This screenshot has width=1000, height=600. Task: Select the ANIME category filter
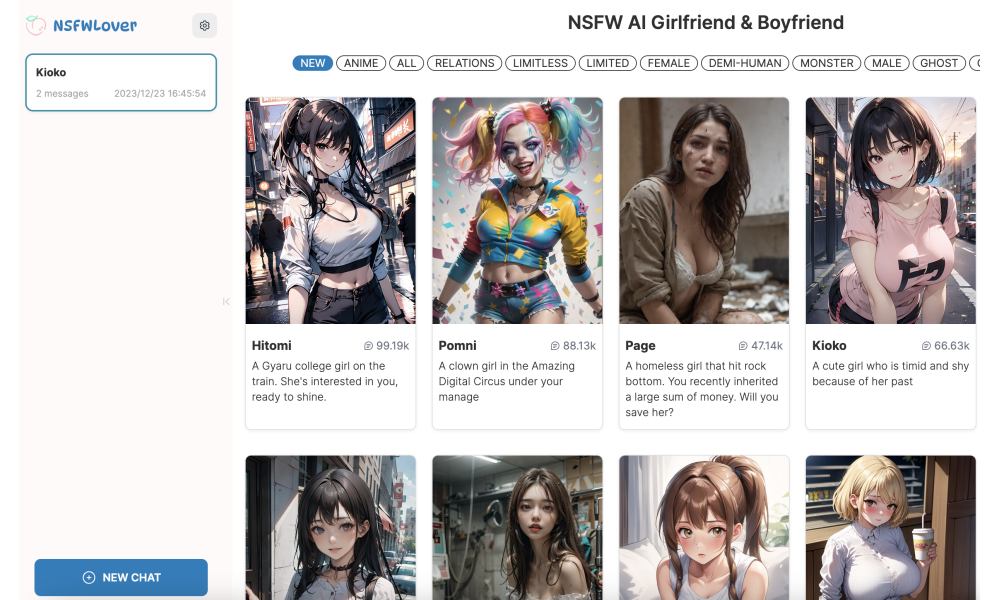point(361,63)
